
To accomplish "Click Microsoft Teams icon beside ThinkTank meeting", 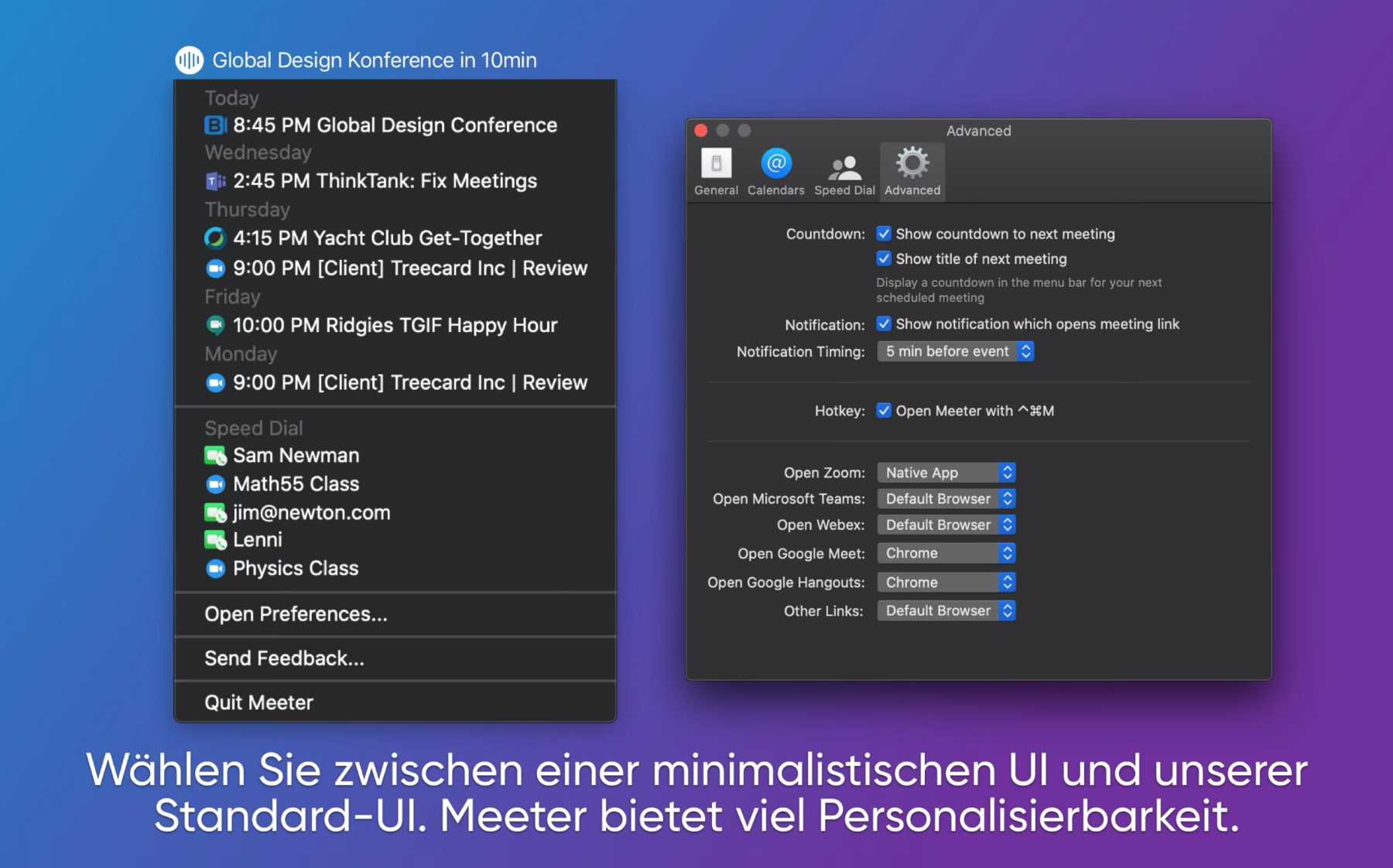I will [x=215, y=181].
